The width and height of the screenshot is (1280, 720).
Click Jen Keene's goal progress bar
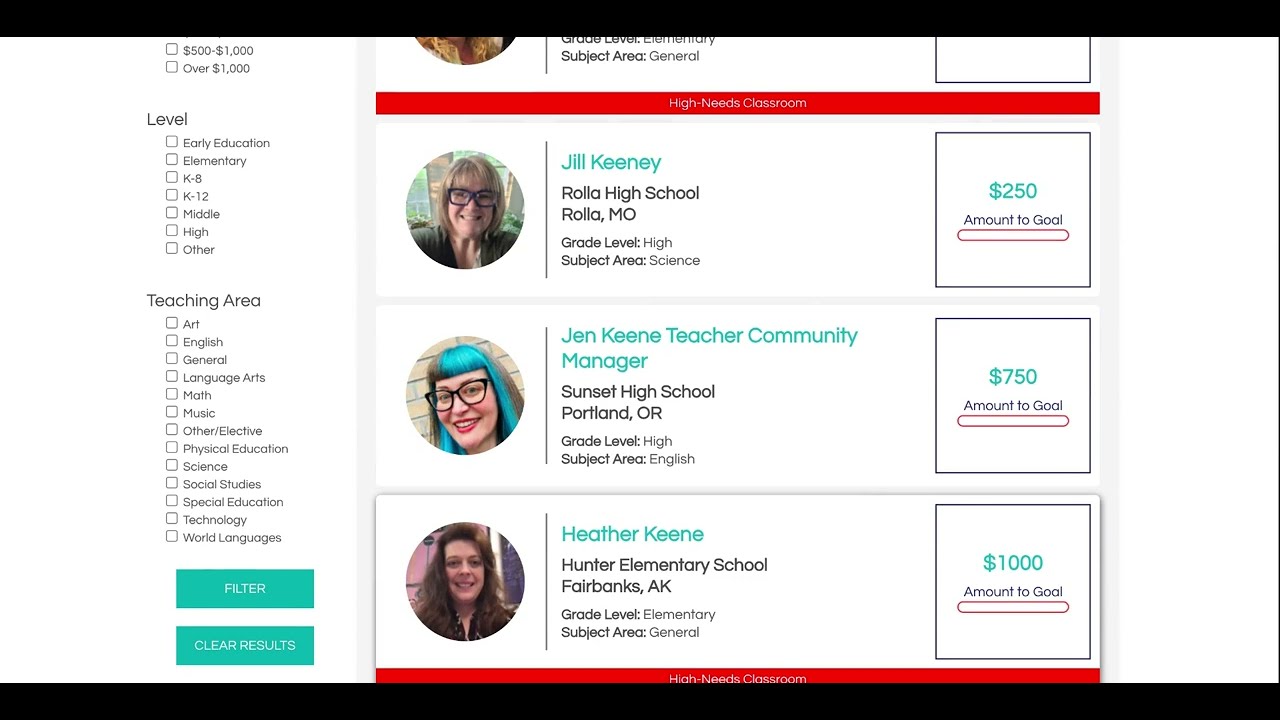click(x=1013, y=421)
